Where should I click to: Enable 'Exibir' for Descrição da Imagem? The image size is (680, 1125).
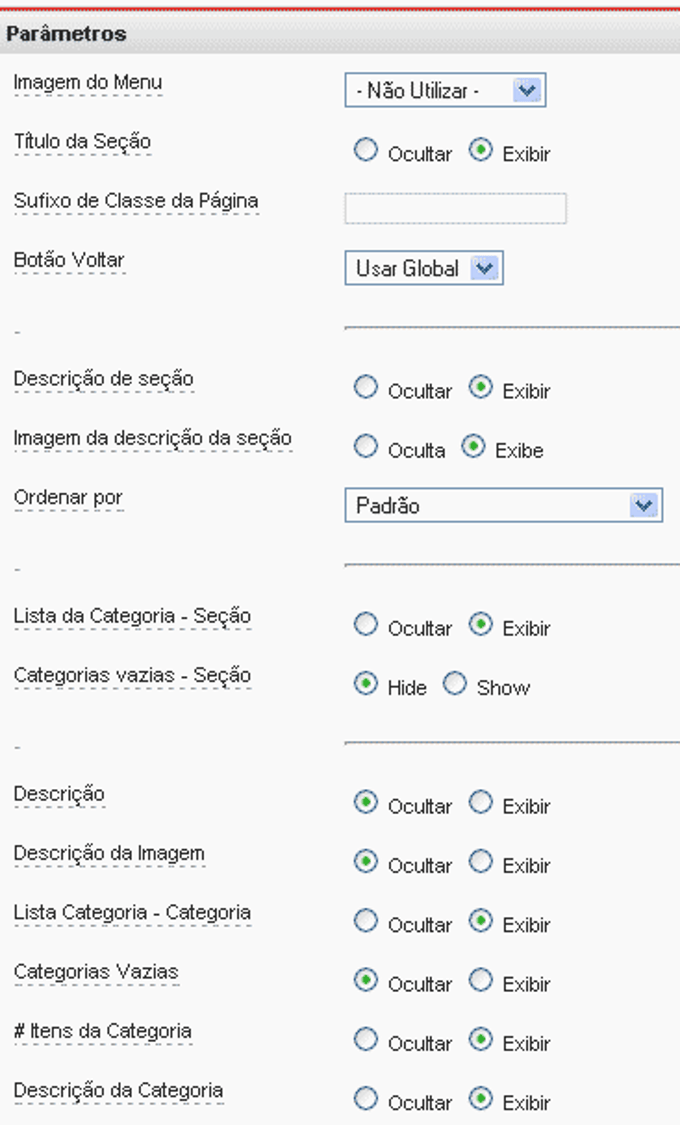(x=482, y=861)
